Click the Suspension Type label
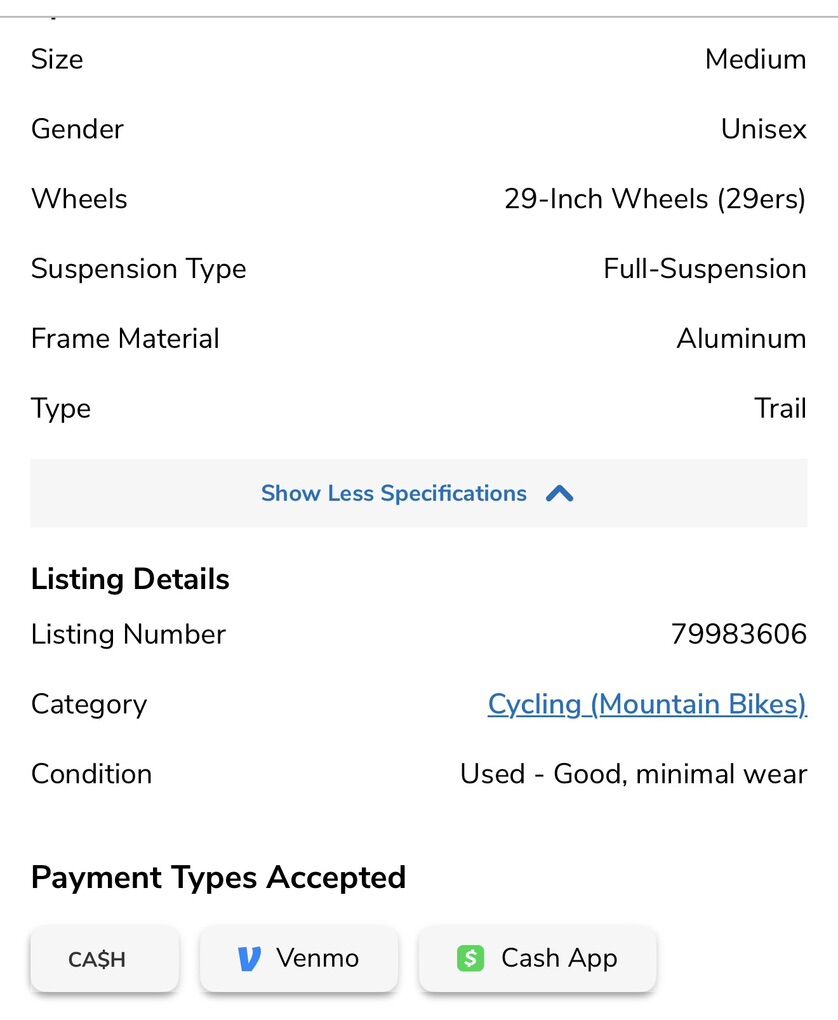Image resolution: width=838 pixels, height=1020 pixels. 138,269
